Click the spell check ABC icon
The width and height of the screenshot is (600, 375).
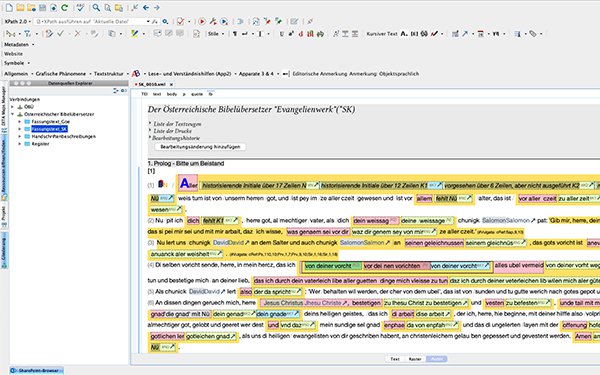pos(80,7)
